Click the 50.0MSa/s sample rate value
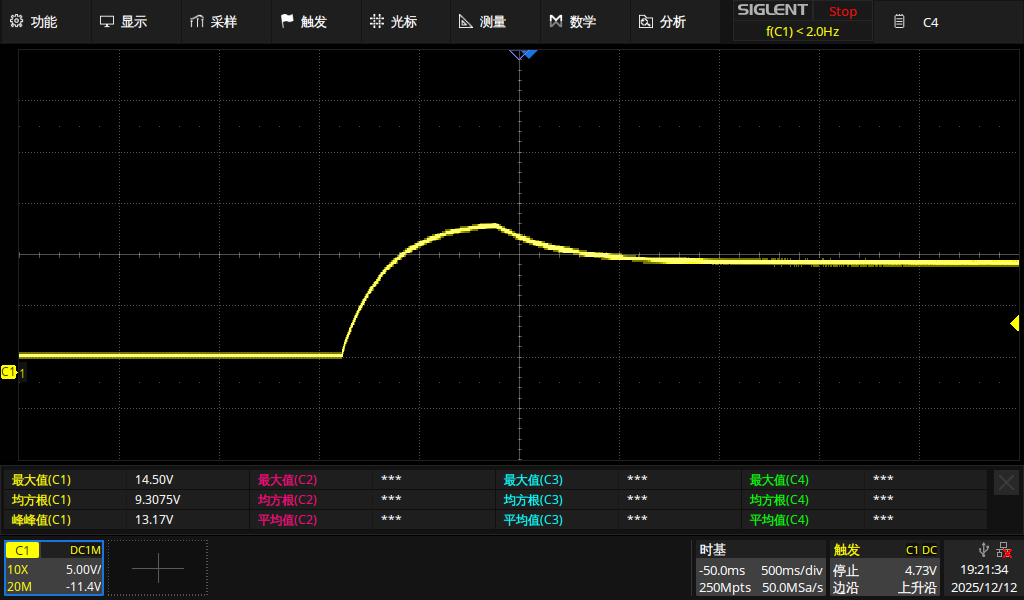 coord(792,588)
